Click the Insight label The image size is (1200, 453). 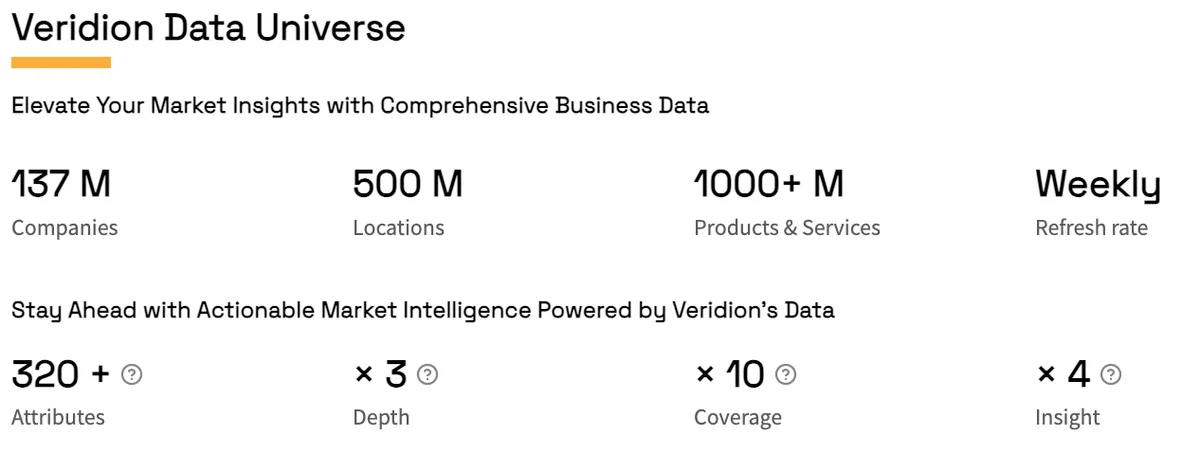click(x=1067, y=418)
